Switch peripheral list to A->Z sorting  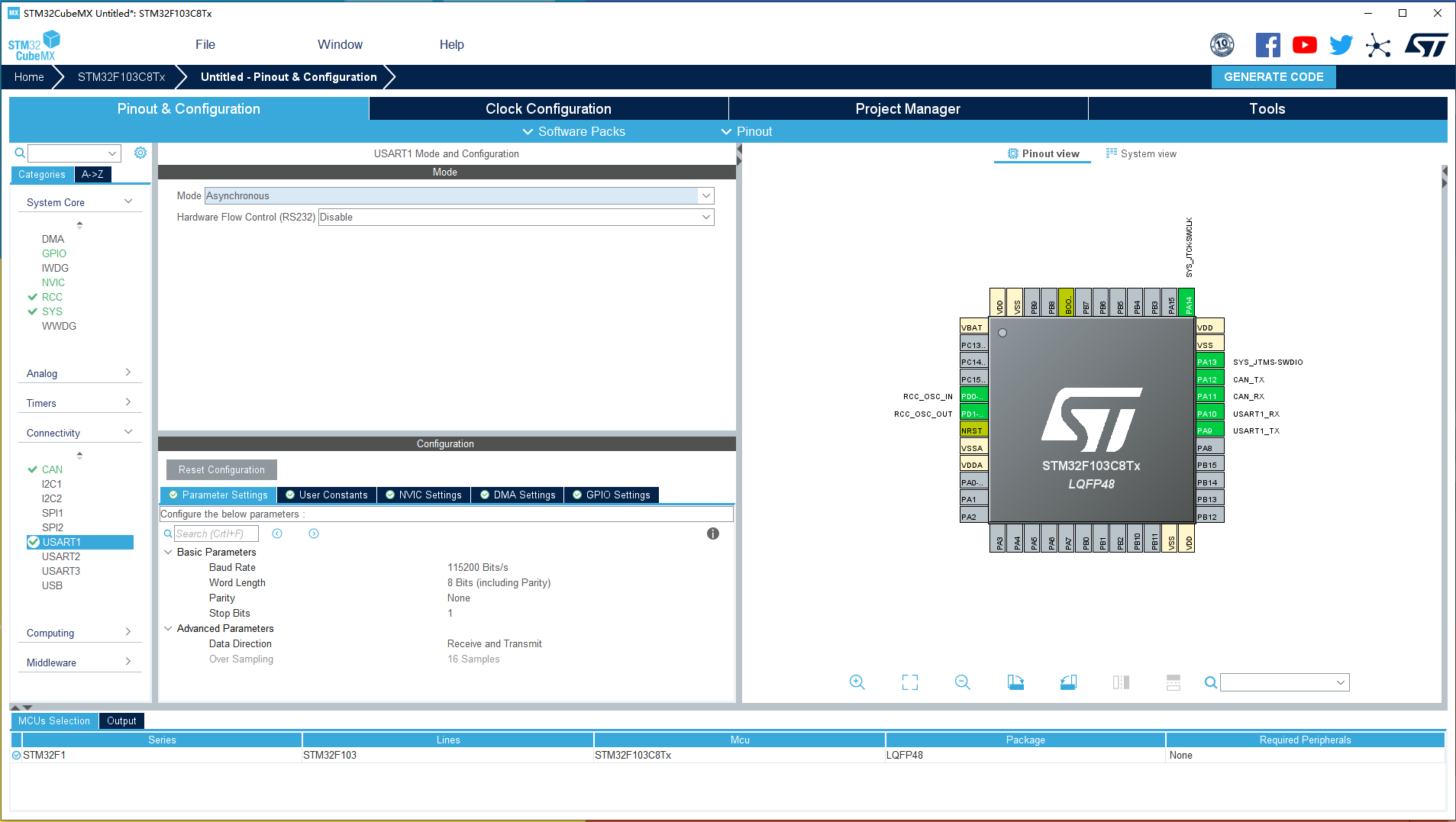tap(92, 174)
